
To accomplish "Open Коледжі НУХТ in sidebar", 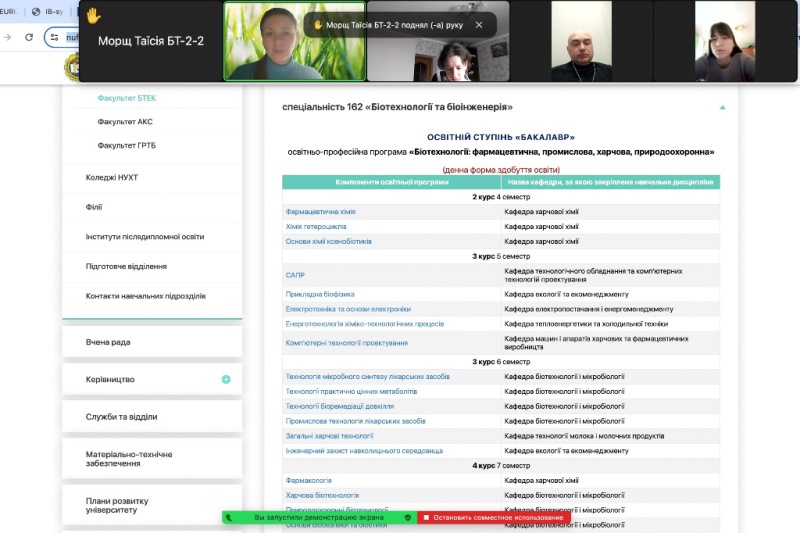I will point(112,177).
